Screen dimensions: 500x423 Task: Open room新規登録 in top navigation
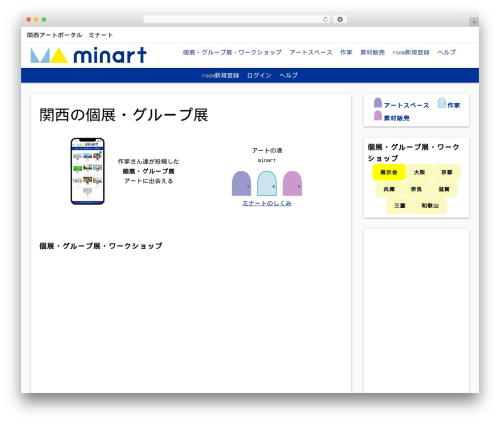411,52
